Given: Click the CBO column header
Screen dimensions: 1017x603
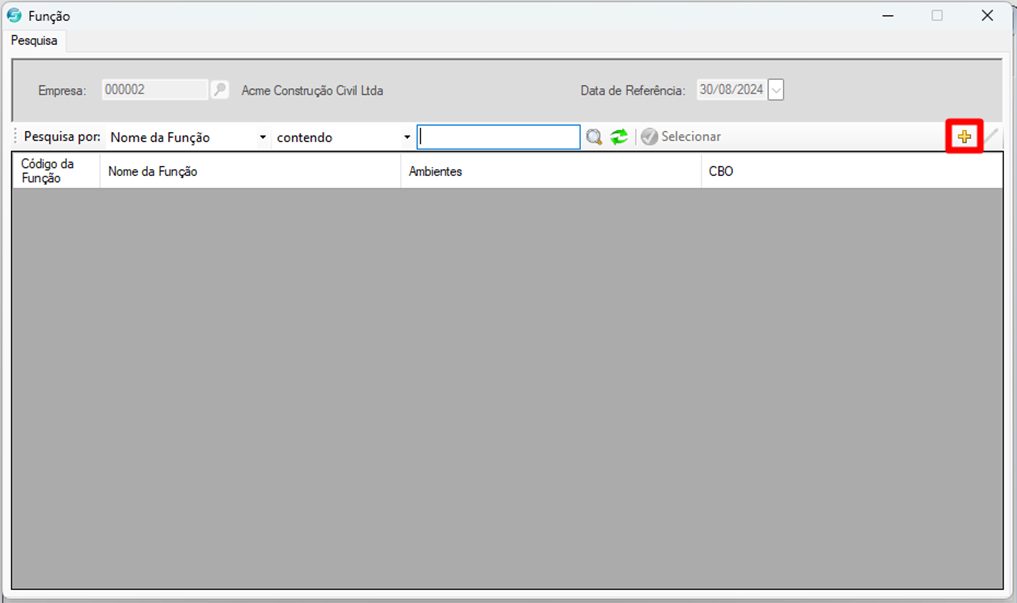Looking at the screenshot, I should click(850, 171).
